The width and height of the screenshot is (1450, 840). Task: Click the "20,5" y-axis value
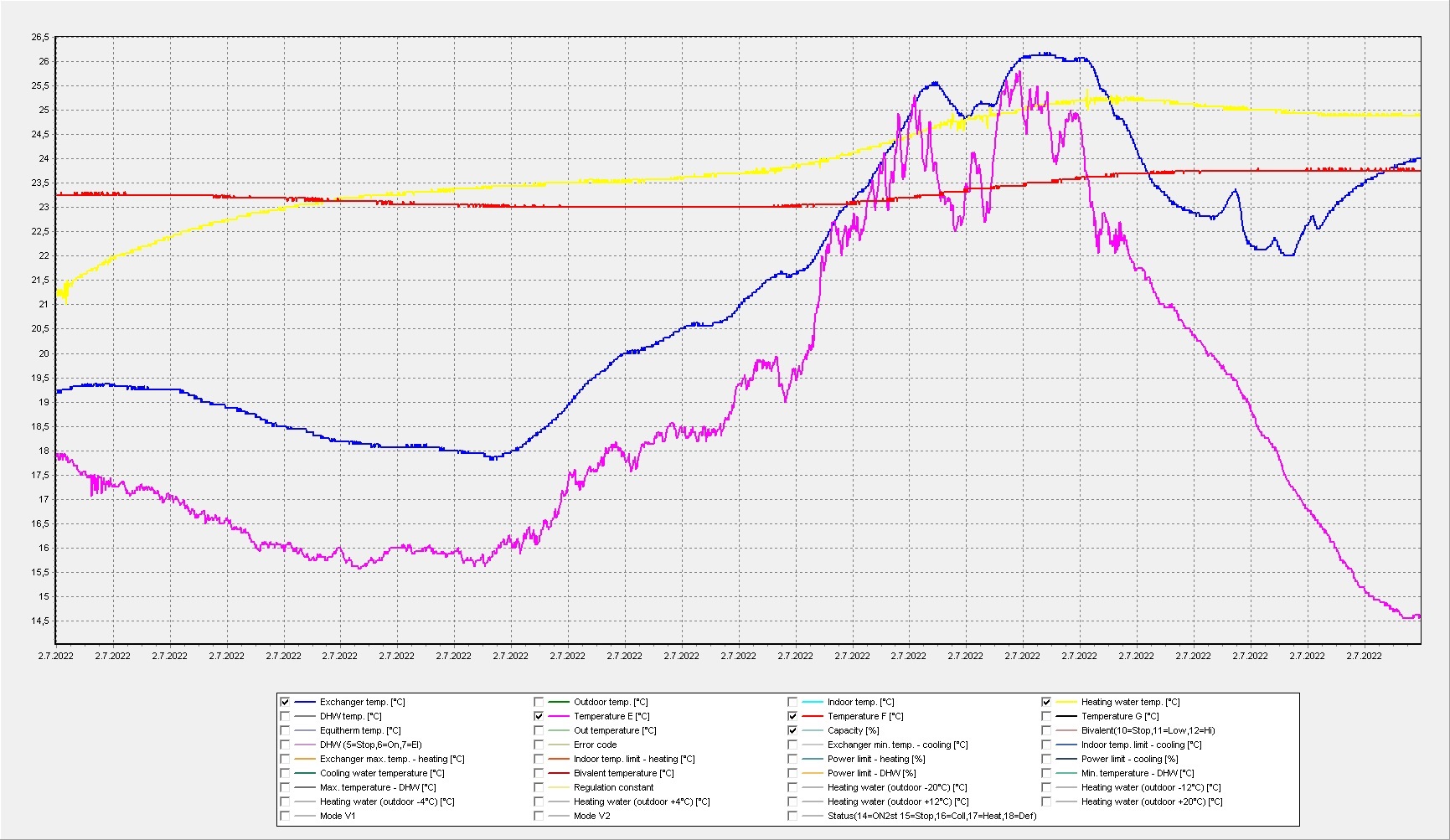coord(40,328)
